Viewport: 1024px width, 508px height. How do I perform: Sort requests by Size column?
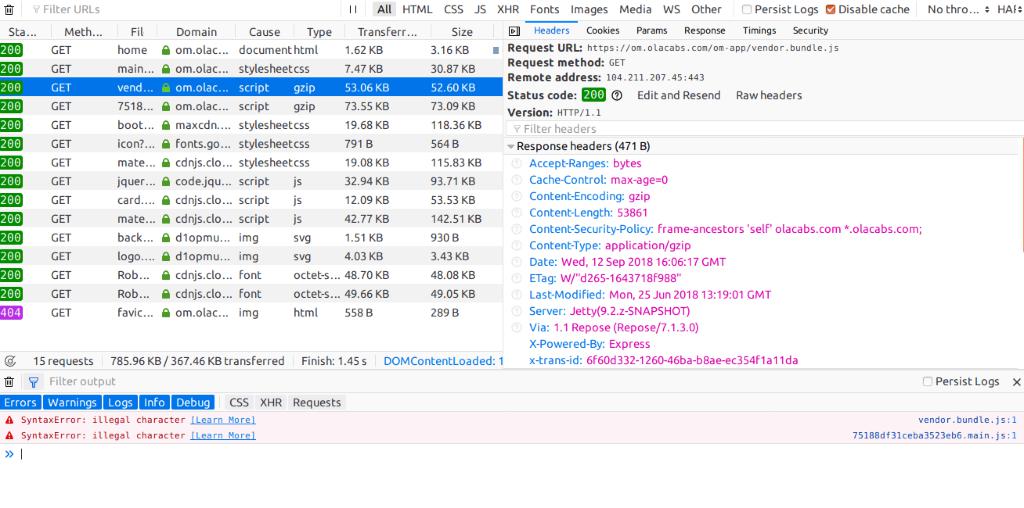tap(462, 32)
